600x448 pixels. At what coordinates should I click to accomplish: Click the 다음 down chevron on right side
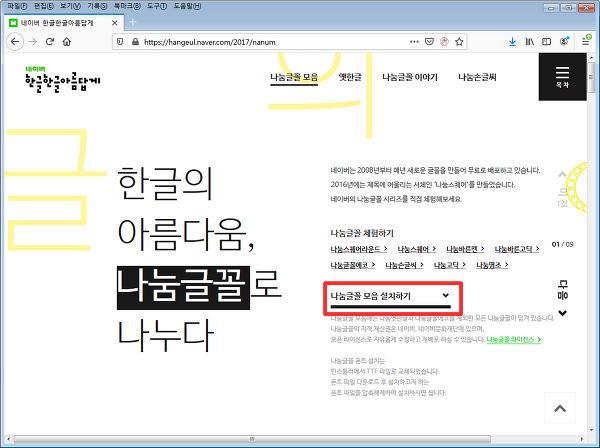(562, 313)
